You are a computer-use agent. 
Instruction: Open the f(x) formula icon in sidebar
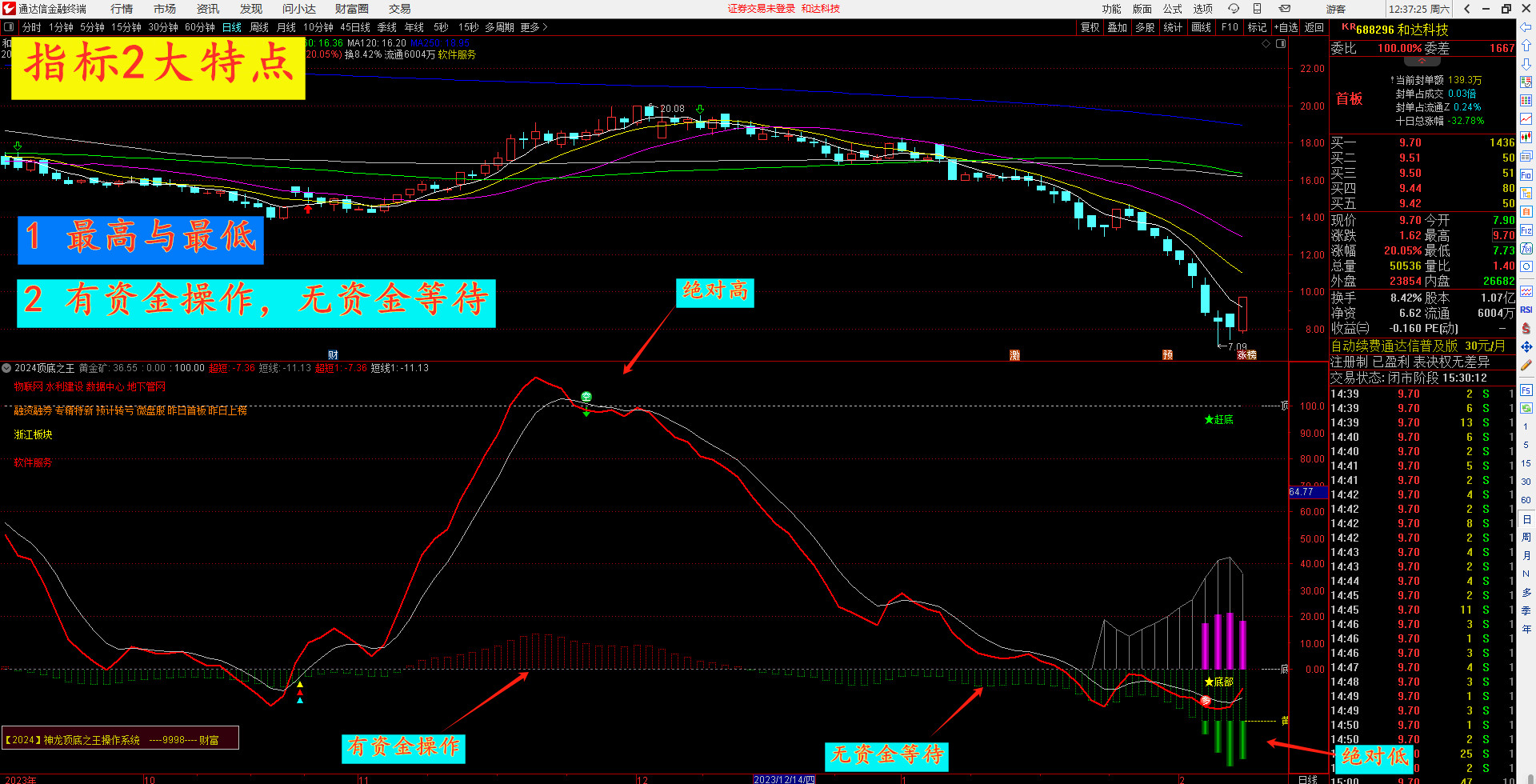point(1526,249)
